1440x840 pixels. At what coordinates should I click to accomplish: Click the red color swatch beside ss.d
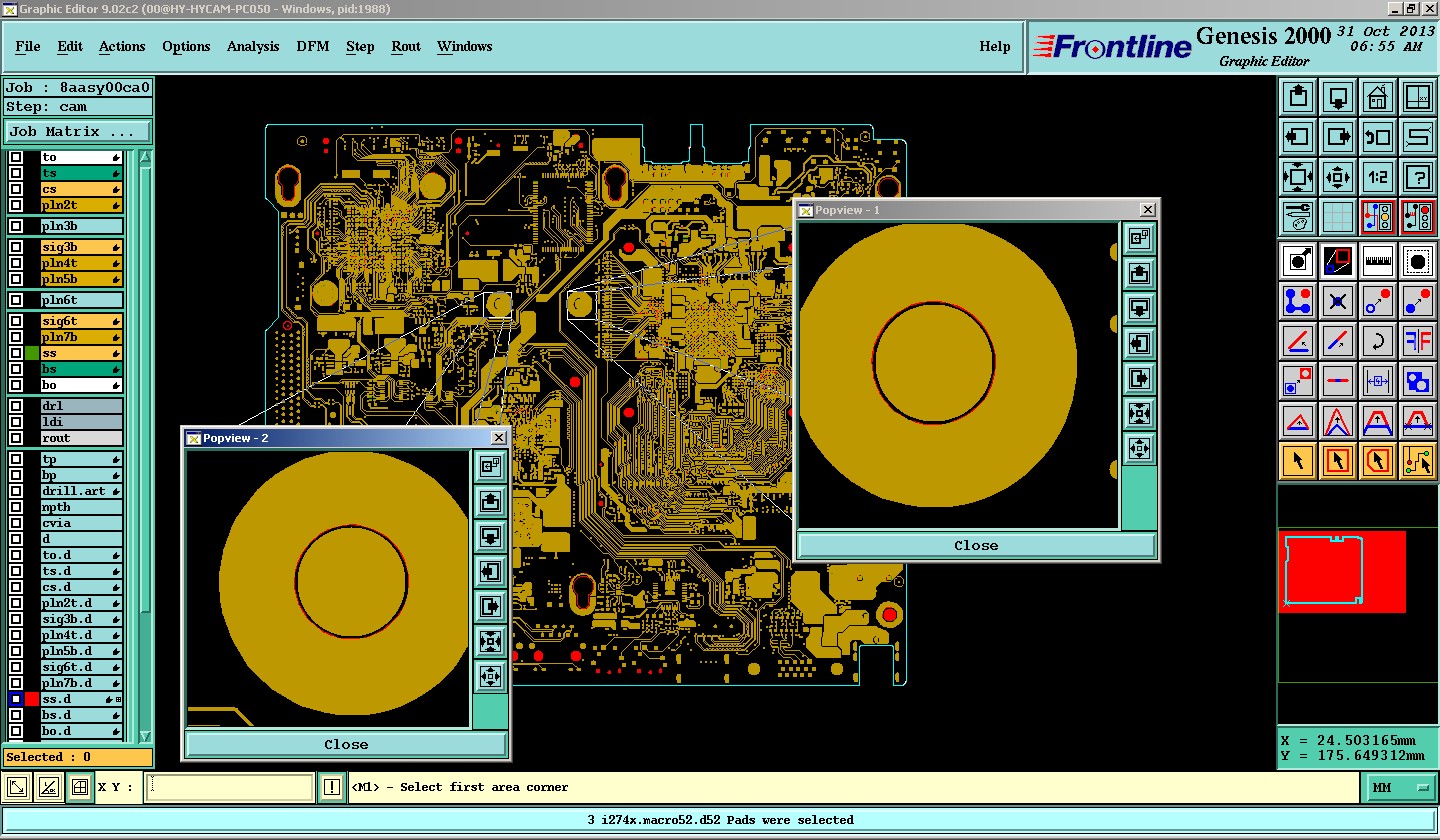(32, 699)
